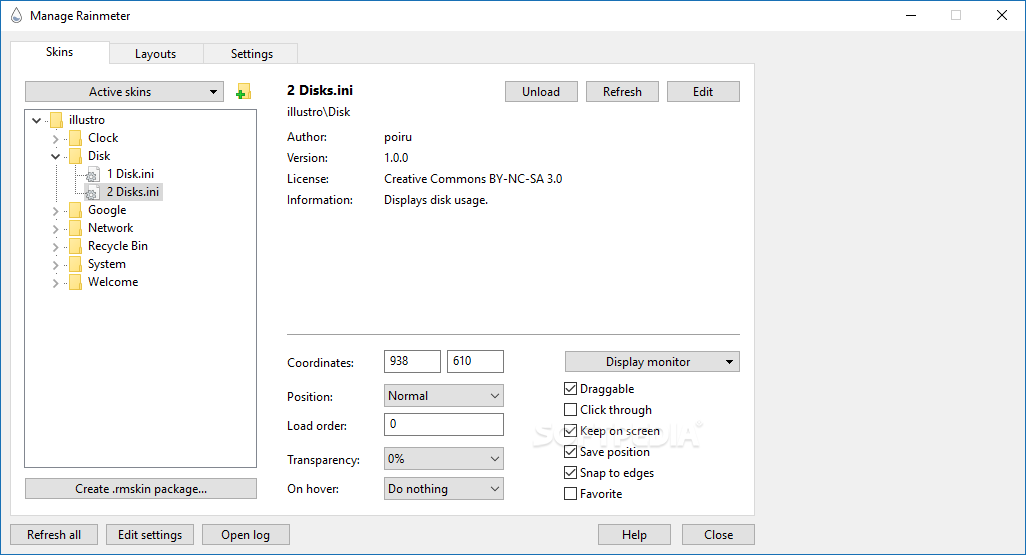Click the Load order input field

[x=444, y=424]
